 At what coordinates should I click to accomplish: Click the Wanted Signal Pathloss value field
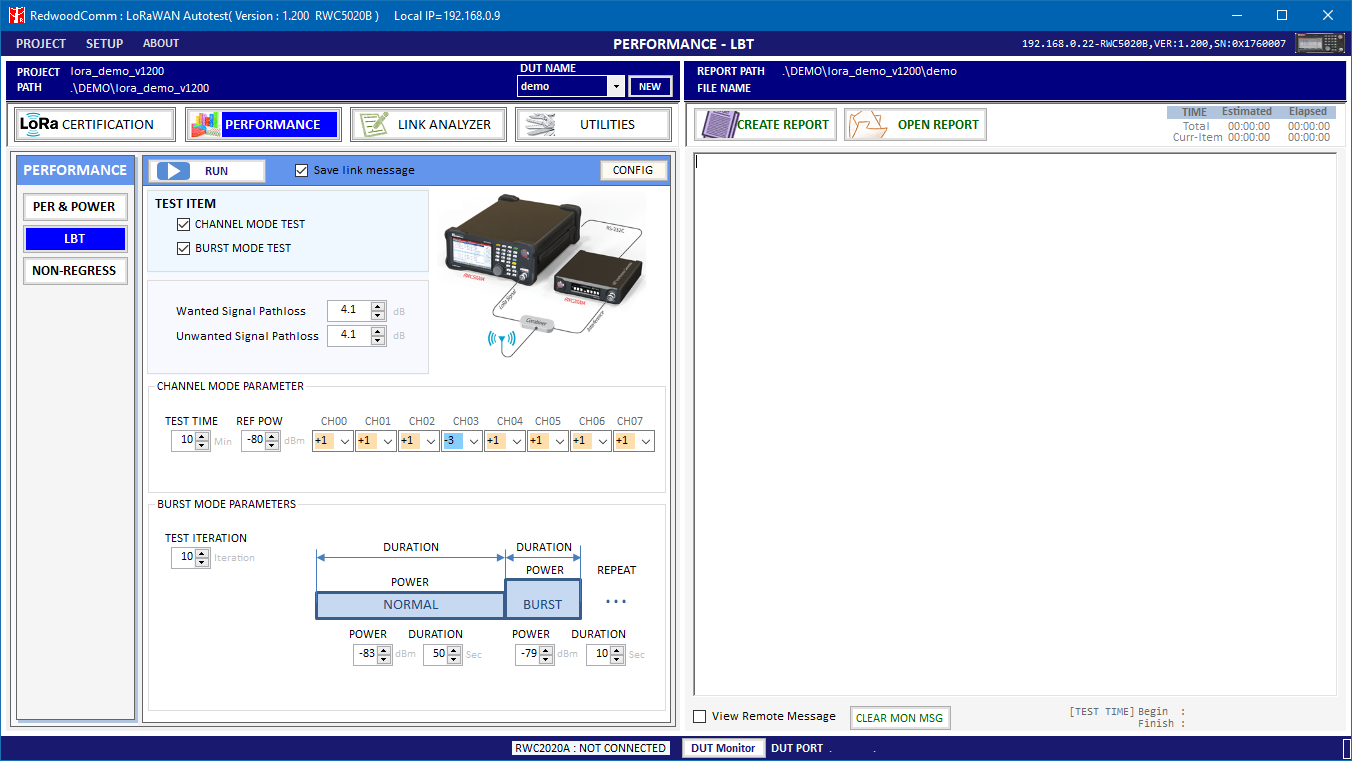coord(349,311)
